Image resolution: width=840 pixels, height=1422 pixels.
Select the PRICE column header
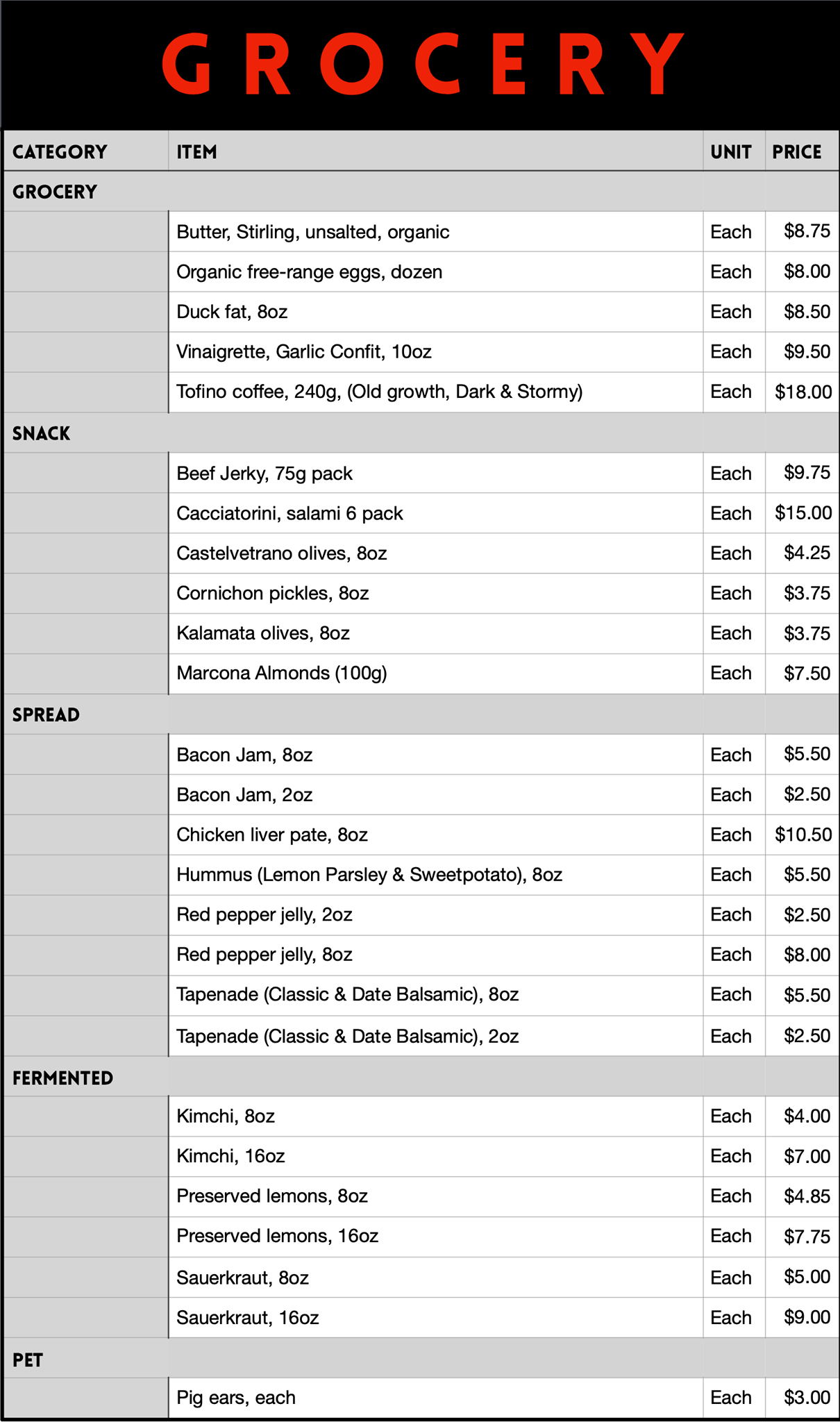click(x=797, y=152)
